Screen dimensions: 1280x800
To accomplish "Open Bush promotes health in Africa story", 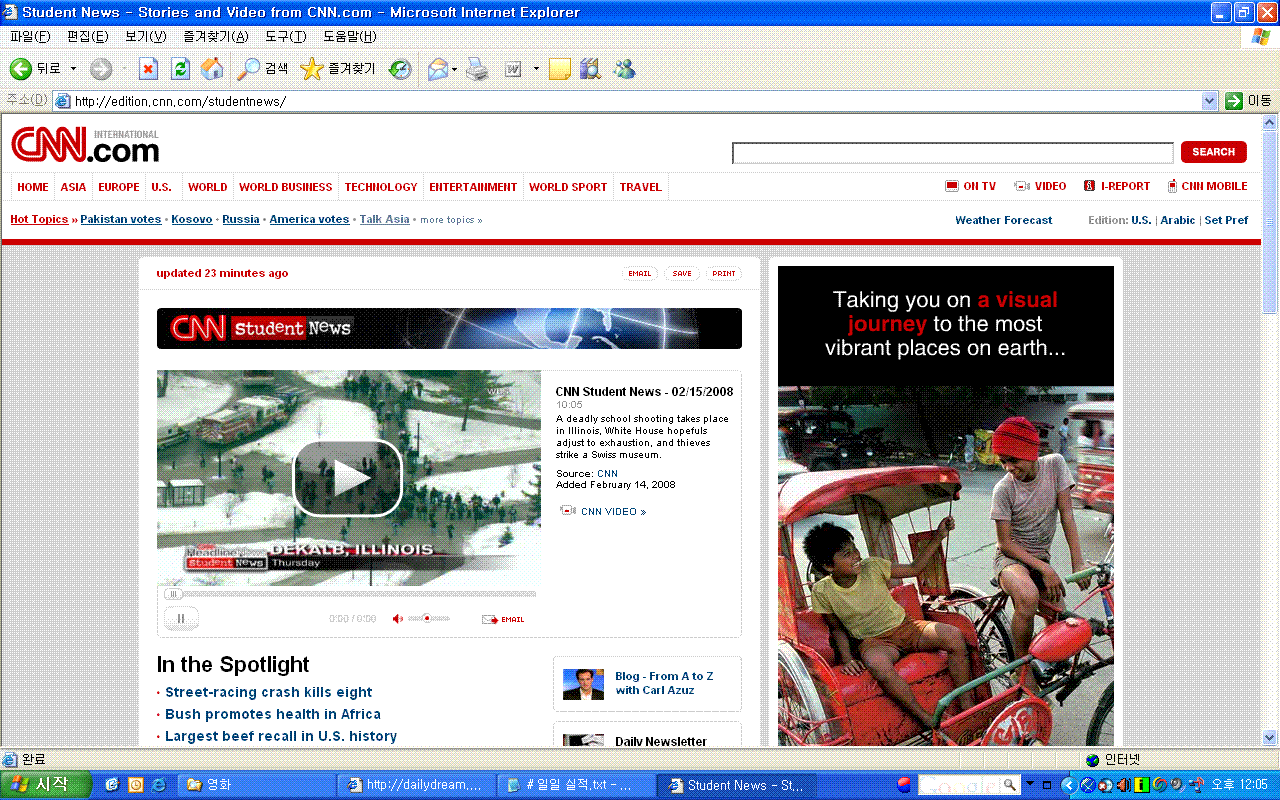I will tap(273, 714).
